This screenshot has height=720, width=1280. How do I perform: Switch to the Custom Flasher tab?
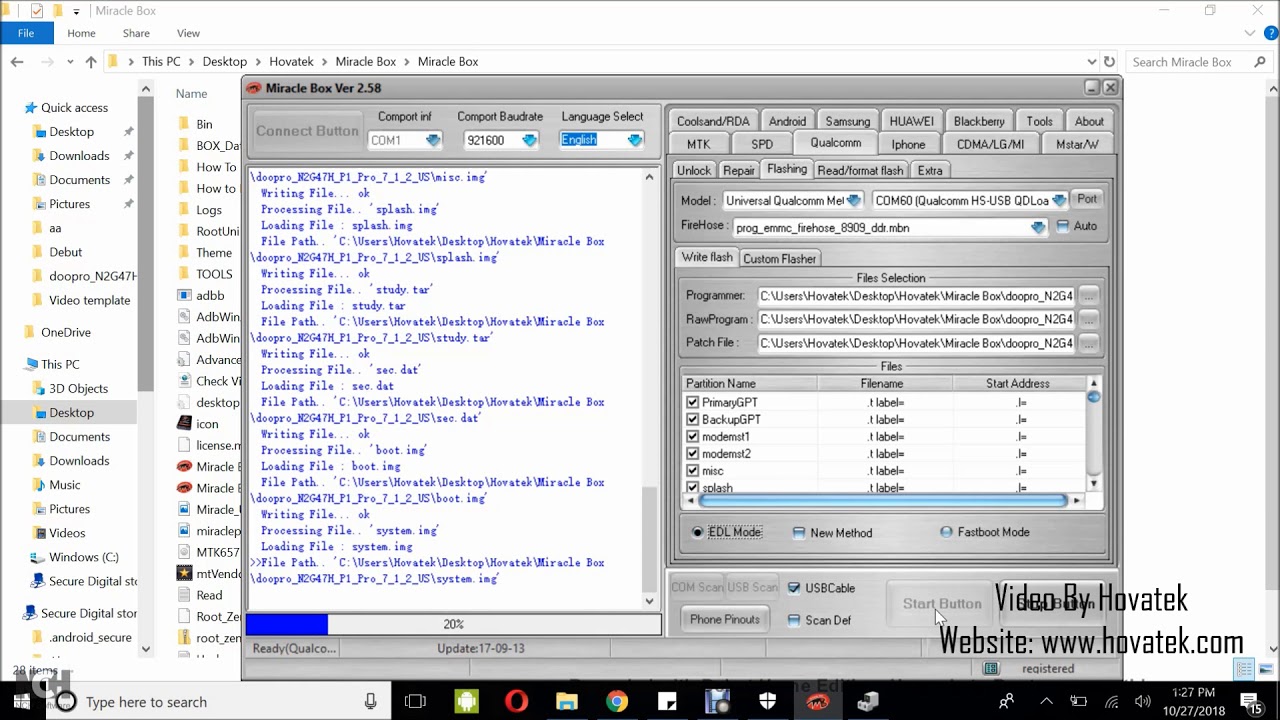[779, 259]
